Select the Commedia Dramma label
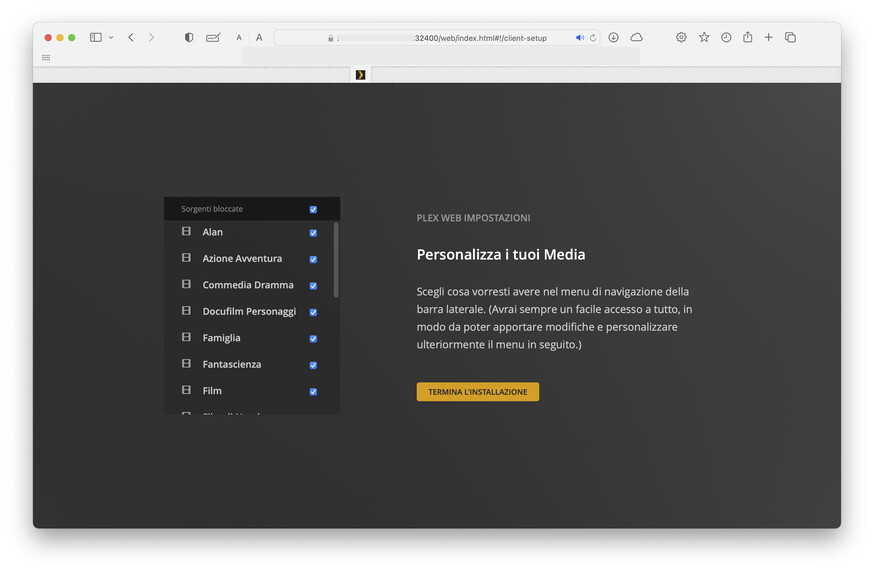Image resolution: width=874 pixels, height=572 pixels. pyautogui.click(x=248, y=285)
